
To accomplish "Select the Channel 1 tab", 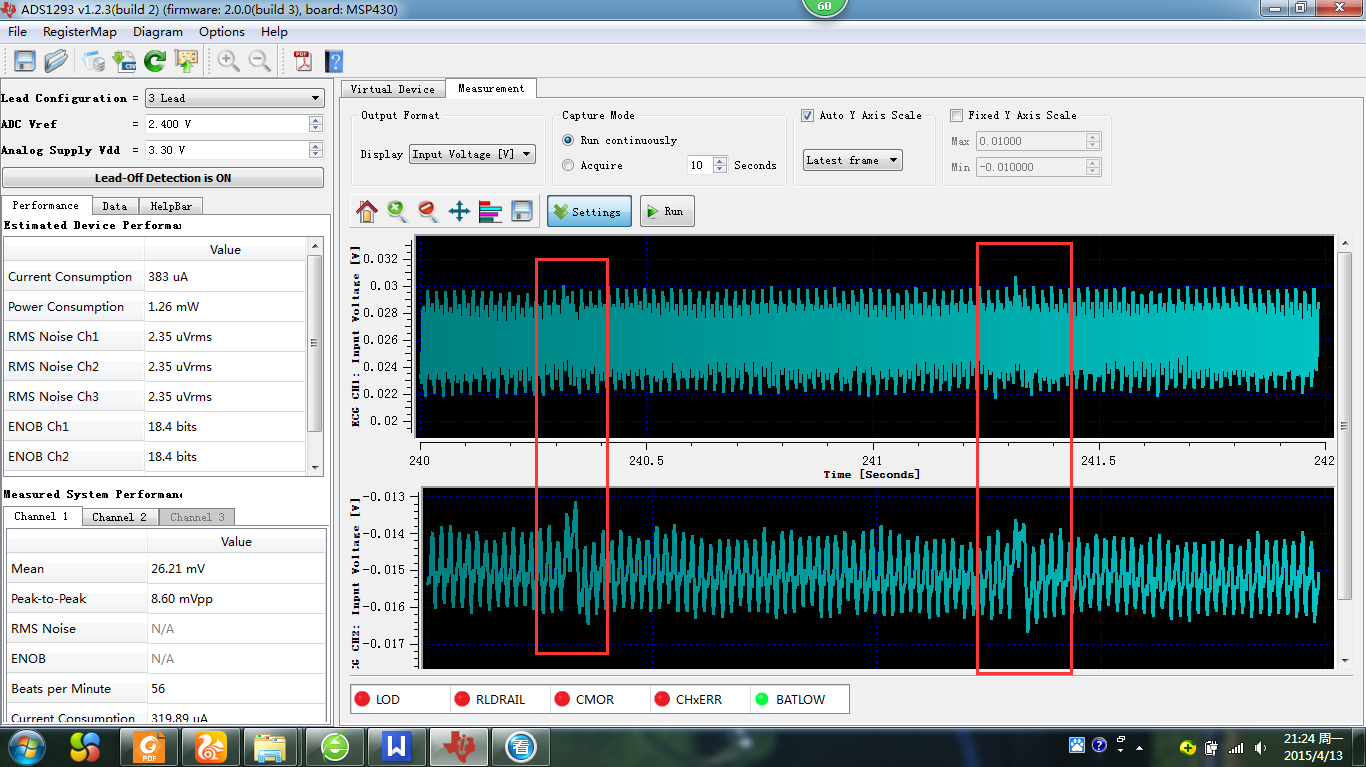I will click(x=41, y=516).
